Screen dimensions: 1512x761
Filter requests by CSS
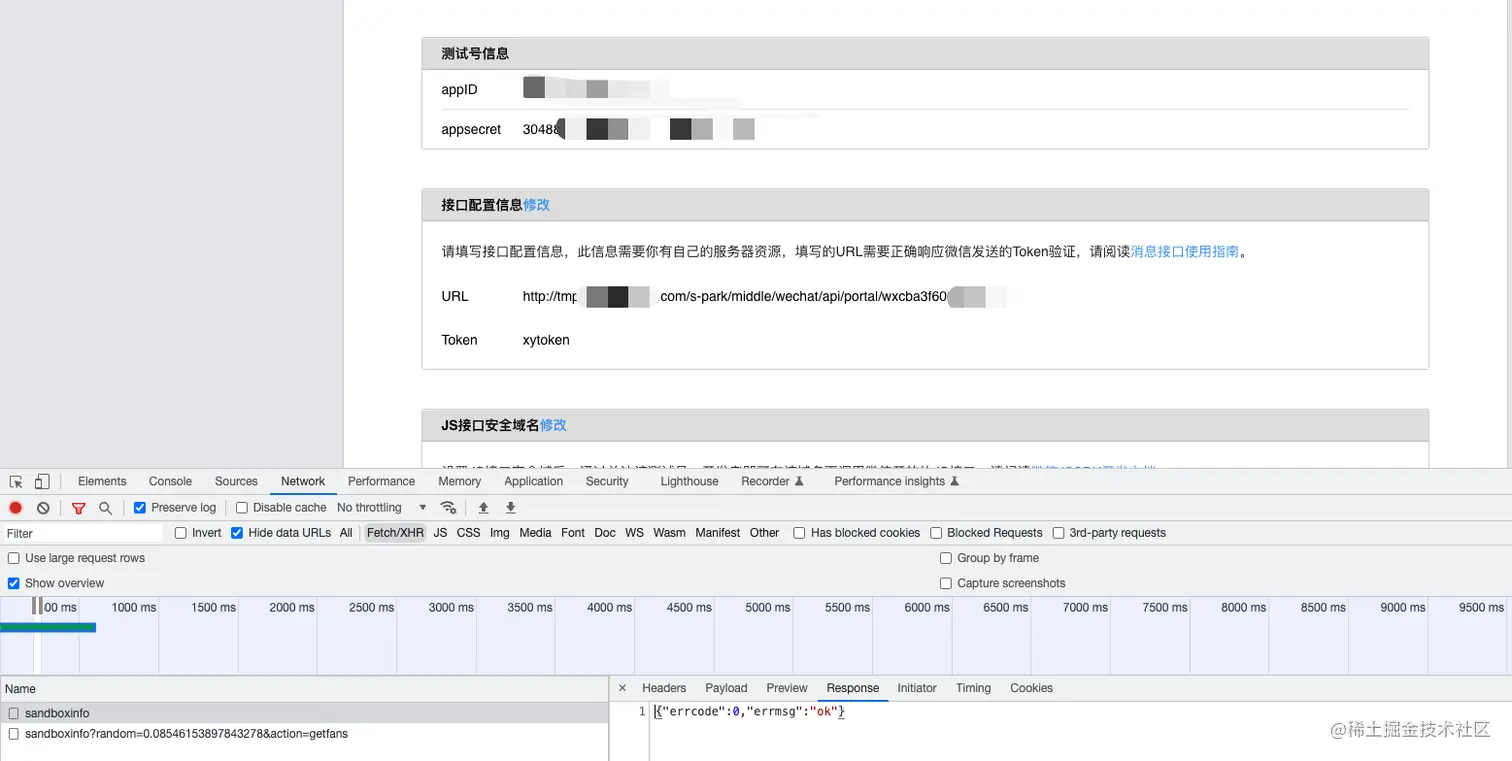(x=468, y=533)
